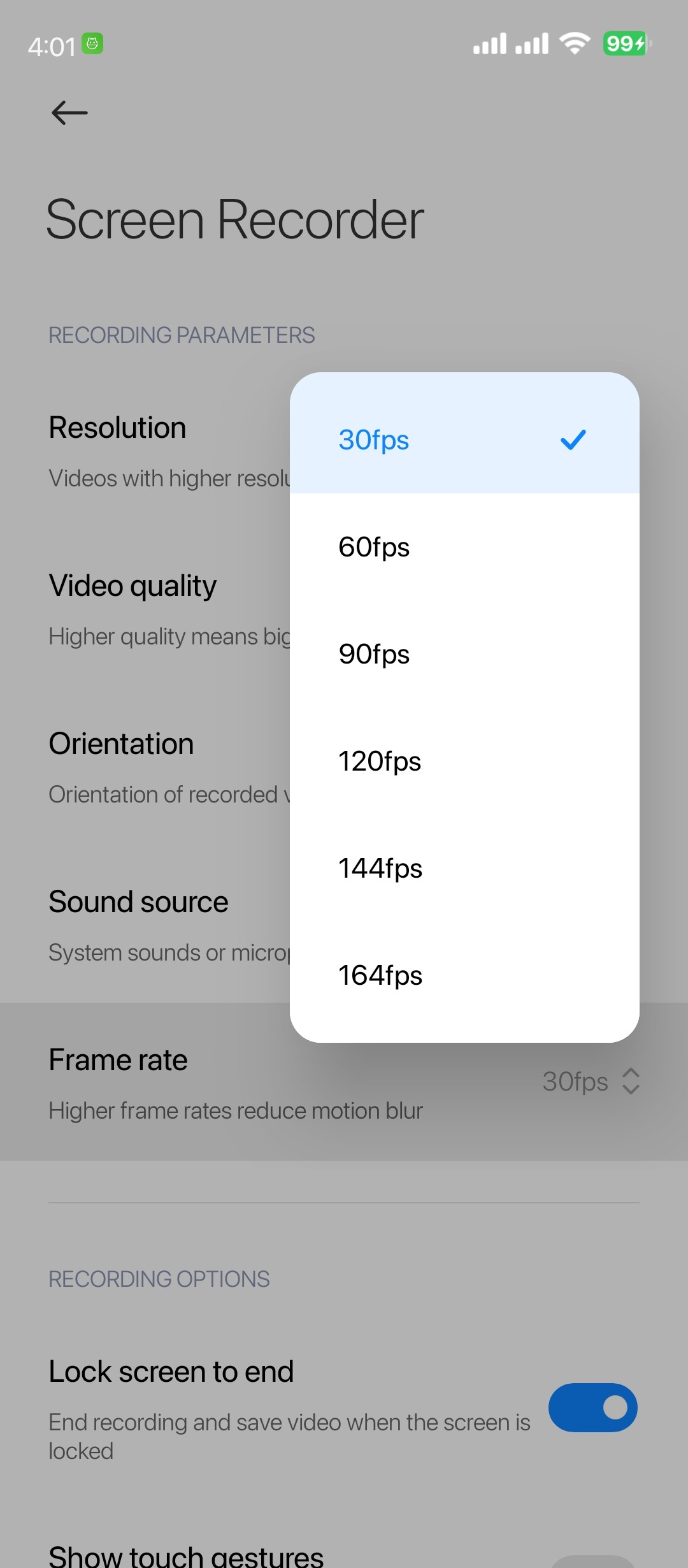Toggle the Show touch gestures switch
Screen dimensions: 688x1568
pyautogui.click(x=592, y=1562)
